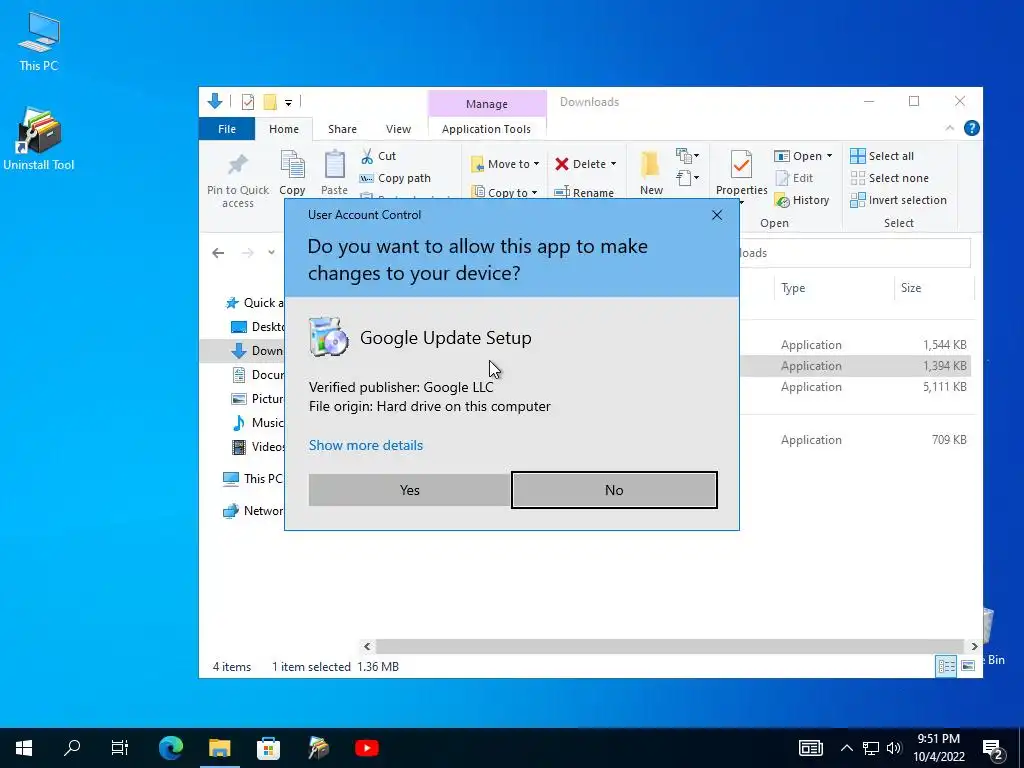Viewport: 1024px width, 768px height.
Task: Click the quick access toolbar properties icon
Action: click(x=248, y=101)
